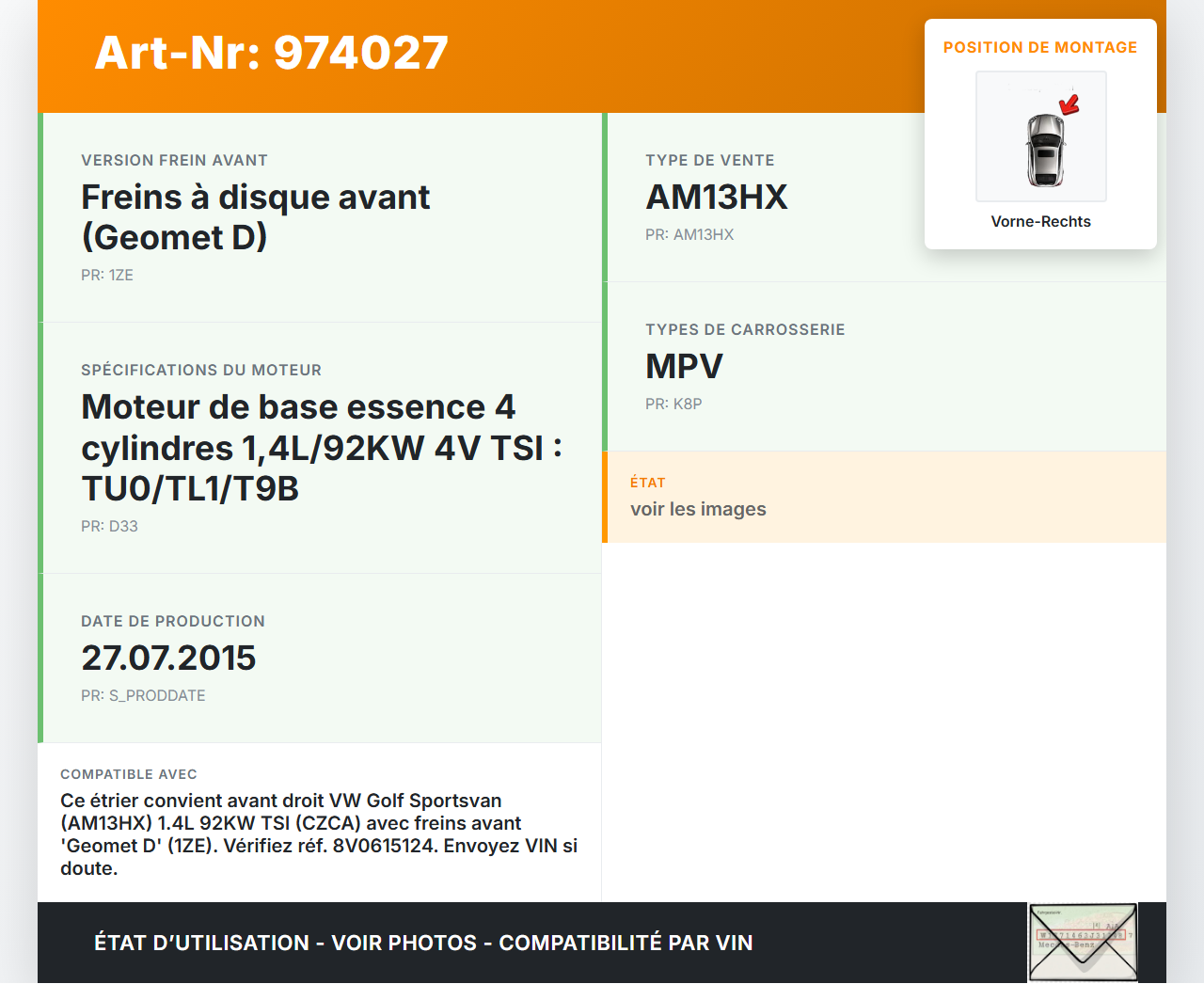This screenshot has width=1204, height=984.
Task: Click the 'PR: K8P' code
Action: [673, 405]
